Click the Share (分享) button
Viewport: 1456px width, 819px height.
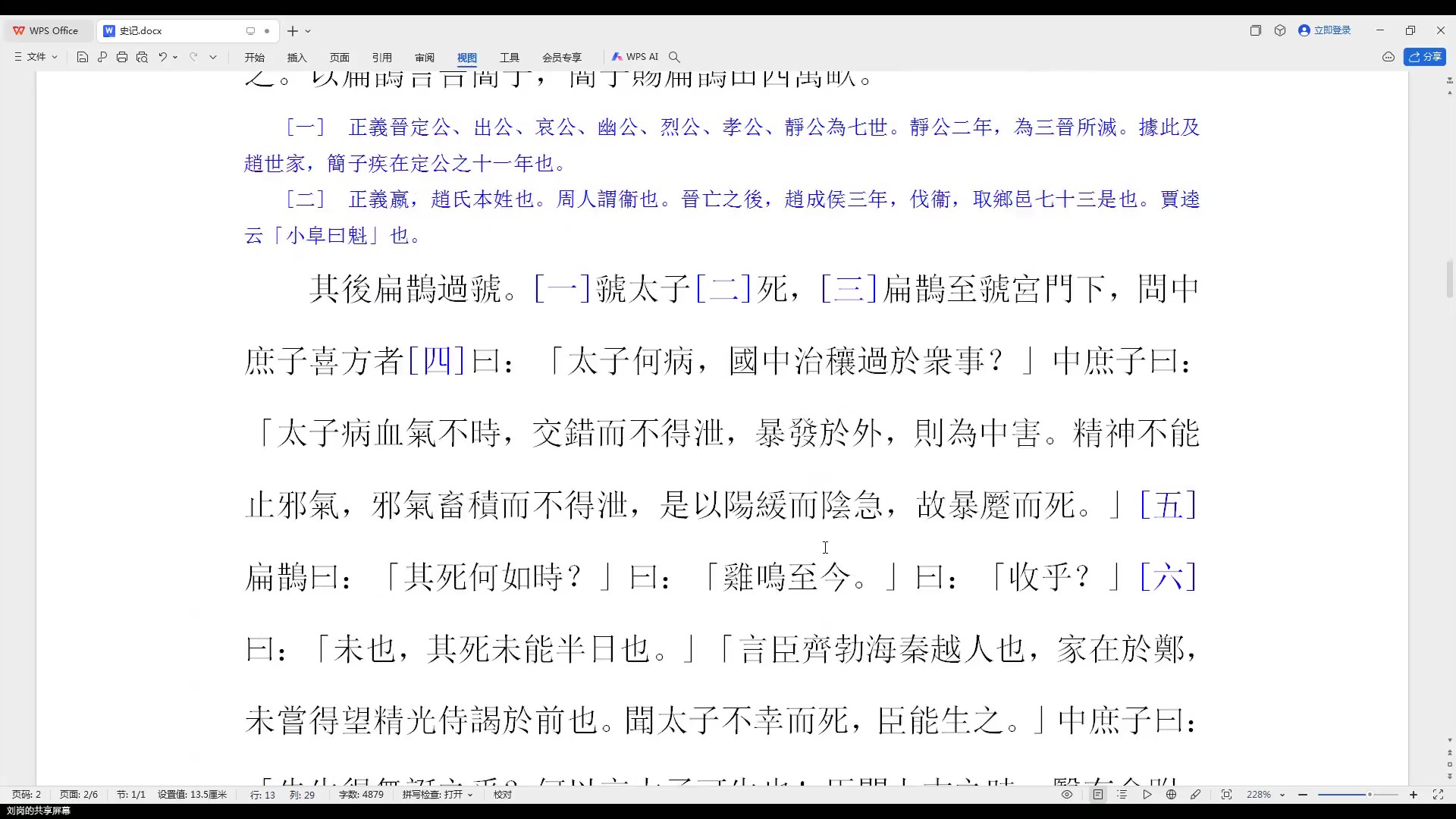point(1425,57)
